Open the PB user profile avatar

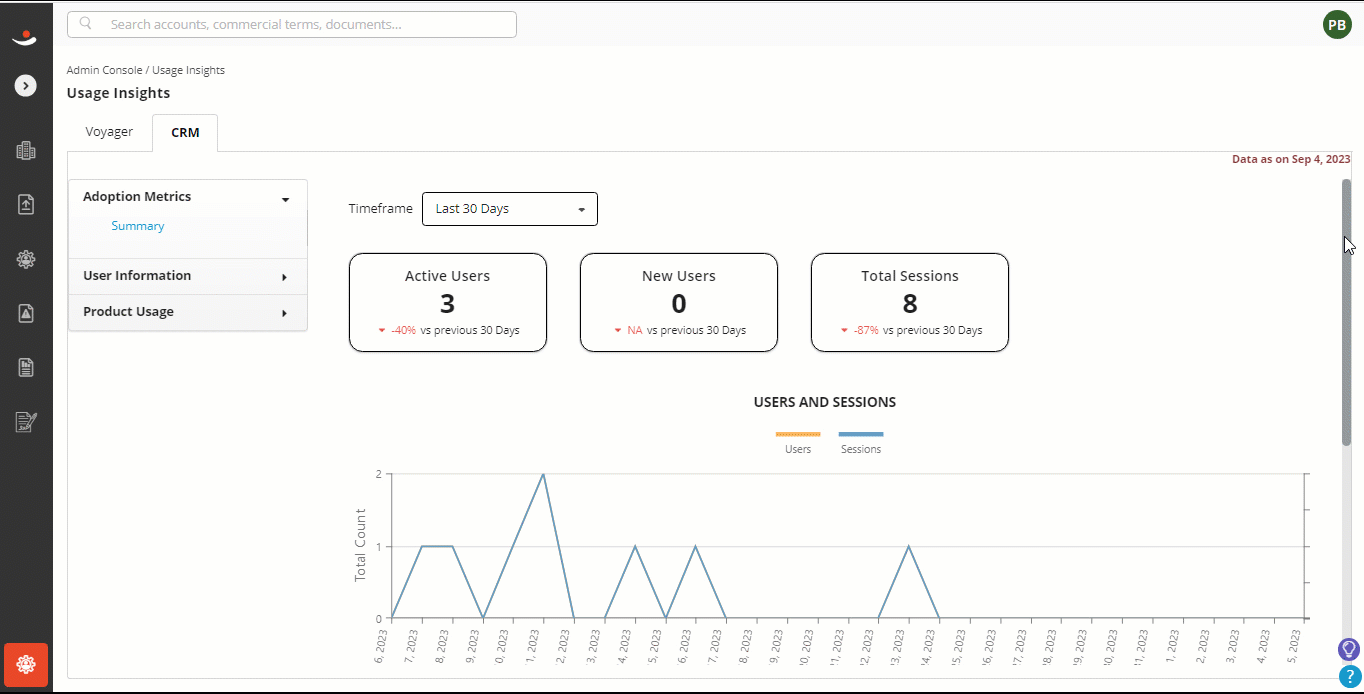(x=1337, y=25)
